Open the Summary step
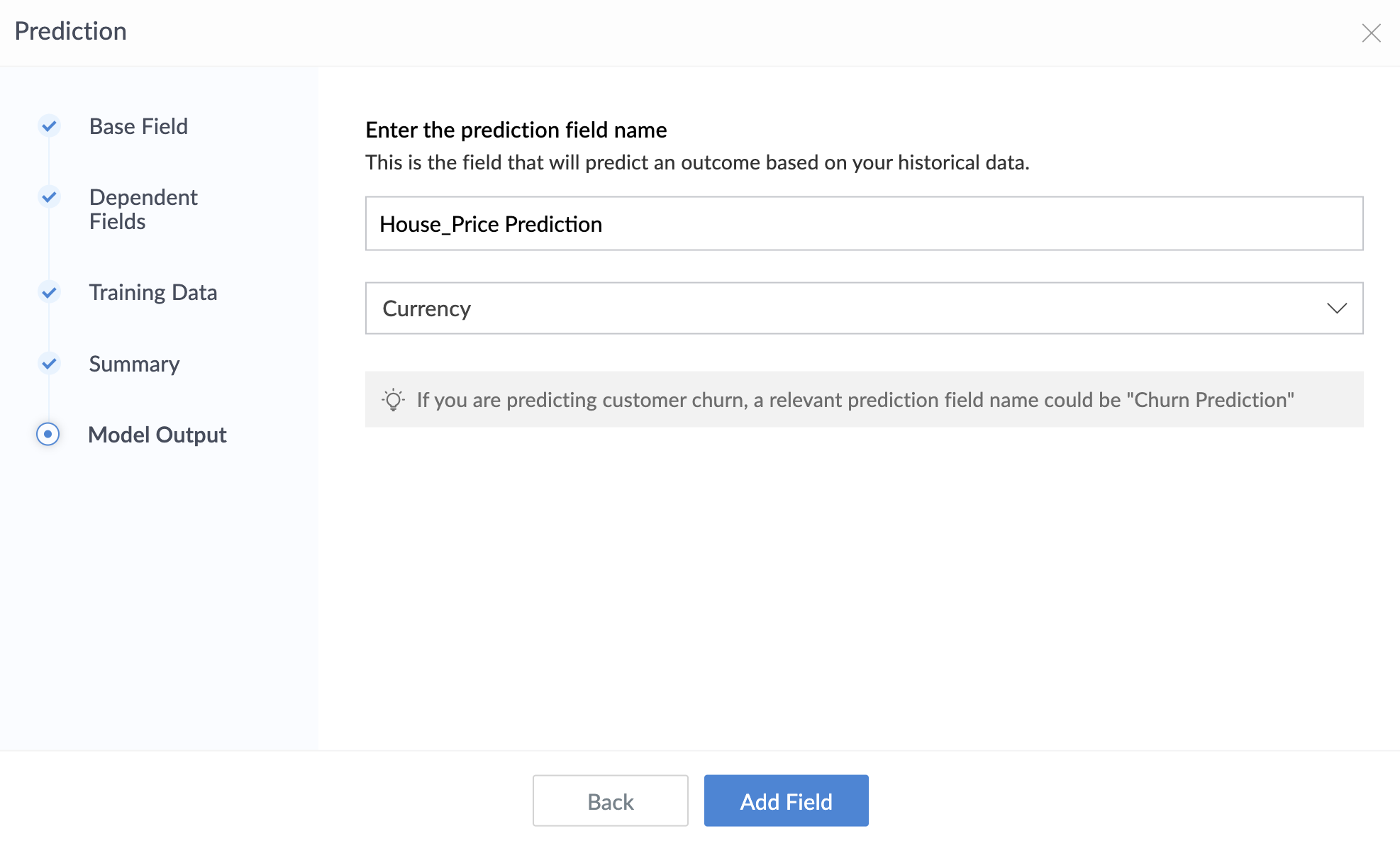 click(x=134, y=364)
